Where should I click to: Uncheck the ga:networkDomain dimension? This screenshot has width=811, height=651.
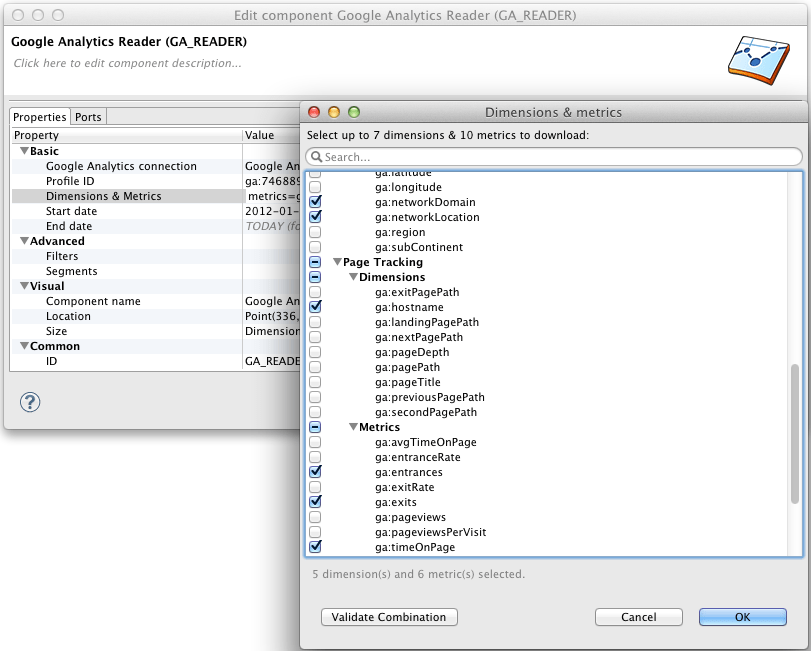pyautogui.click(x=316, y=202)
